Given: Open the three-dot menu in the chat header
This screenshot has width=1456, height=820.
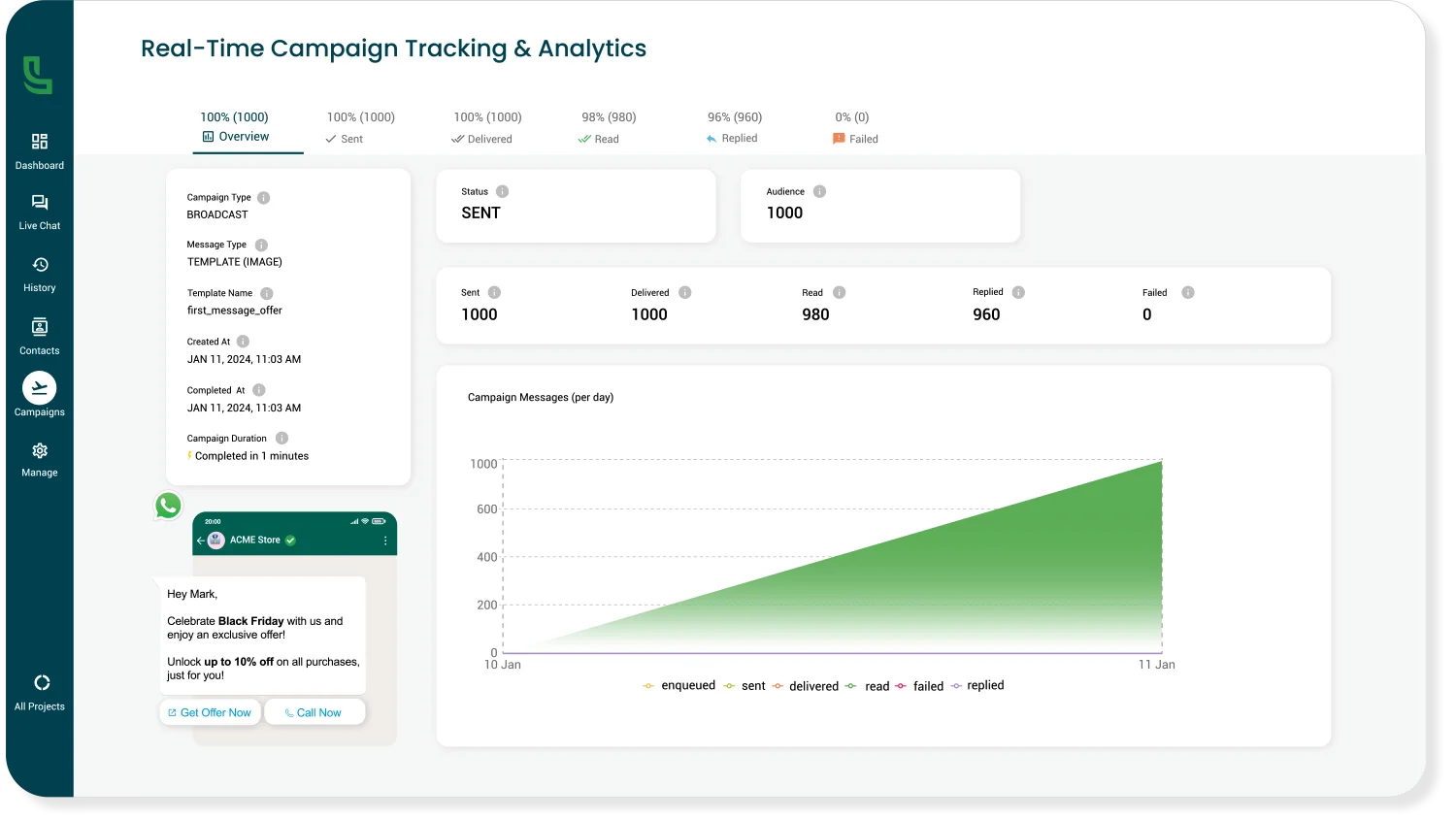Looking at the screenshot, I should tap(384, 541).
